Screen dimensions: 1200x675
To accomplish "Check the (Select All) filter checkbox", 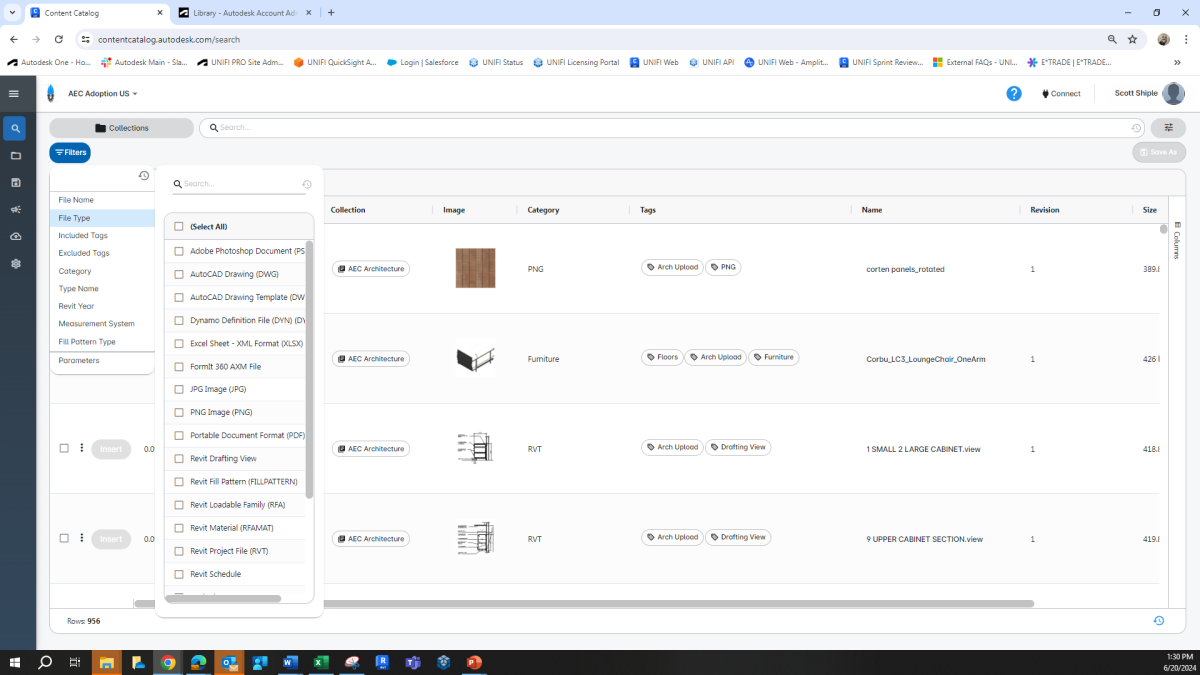I will click(x=181, y=228).
